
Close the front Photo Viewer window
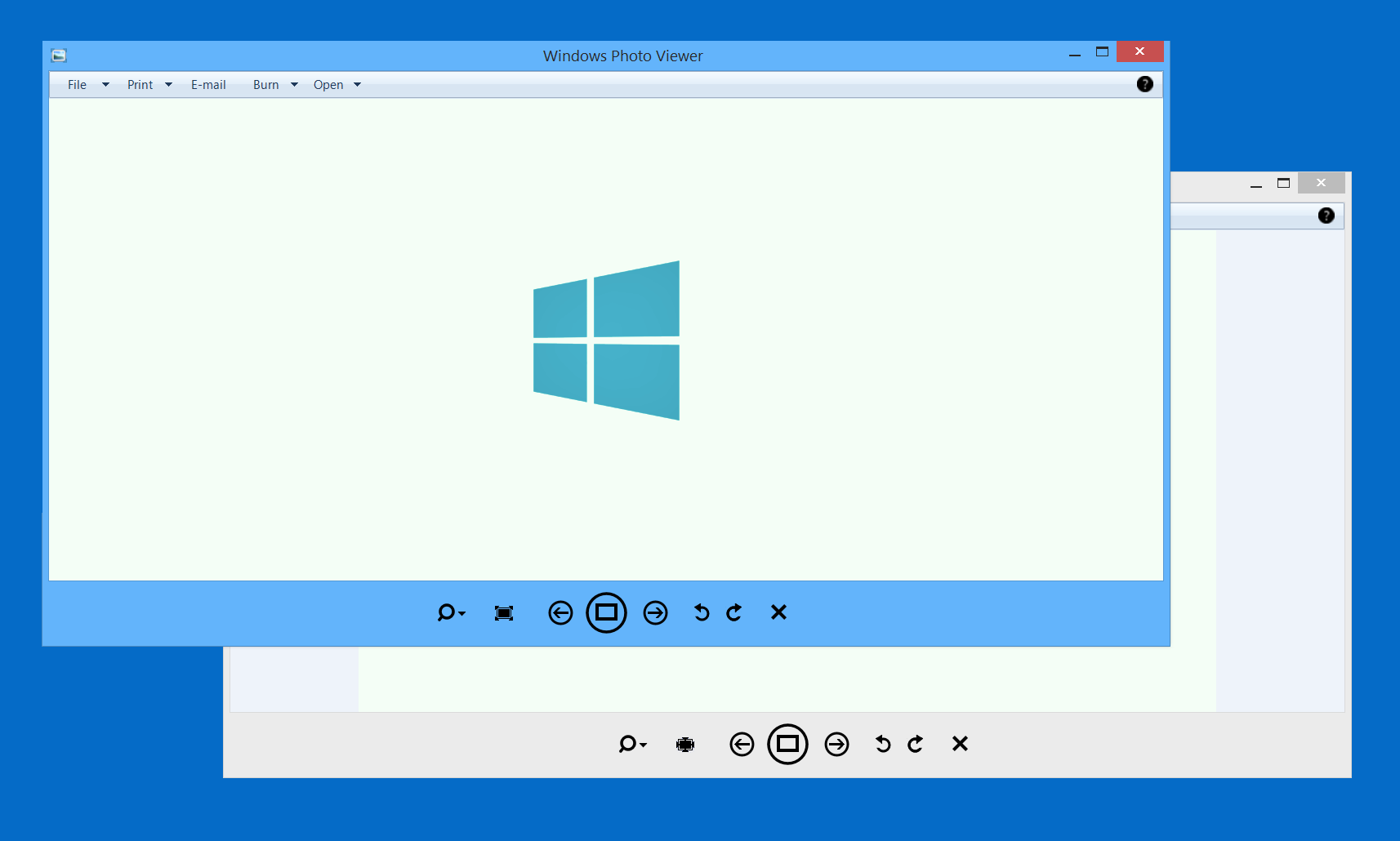1140,51
